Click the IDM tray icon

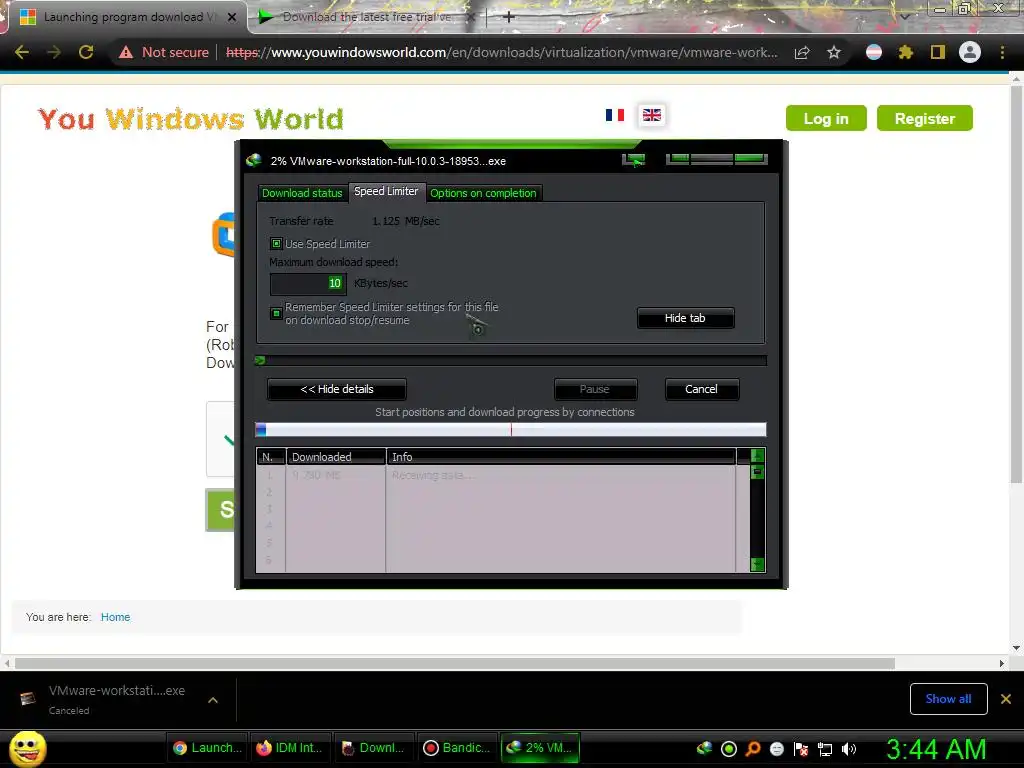click(704, 748)
